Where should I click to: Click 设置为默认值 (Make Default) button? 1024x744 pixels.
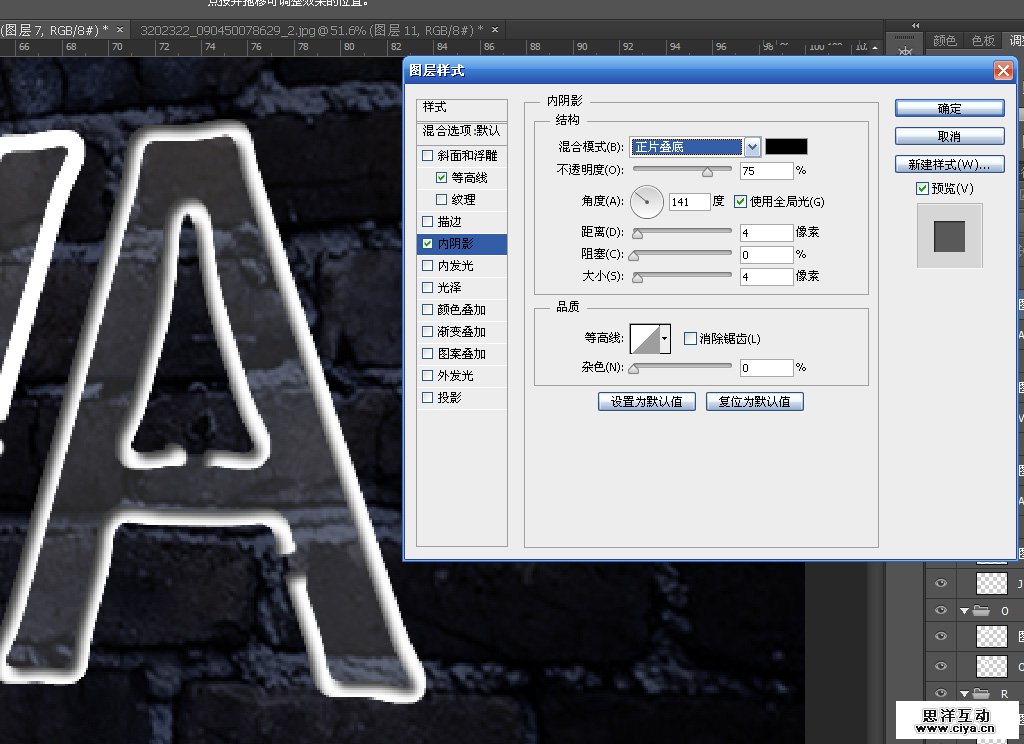(646, 402)
